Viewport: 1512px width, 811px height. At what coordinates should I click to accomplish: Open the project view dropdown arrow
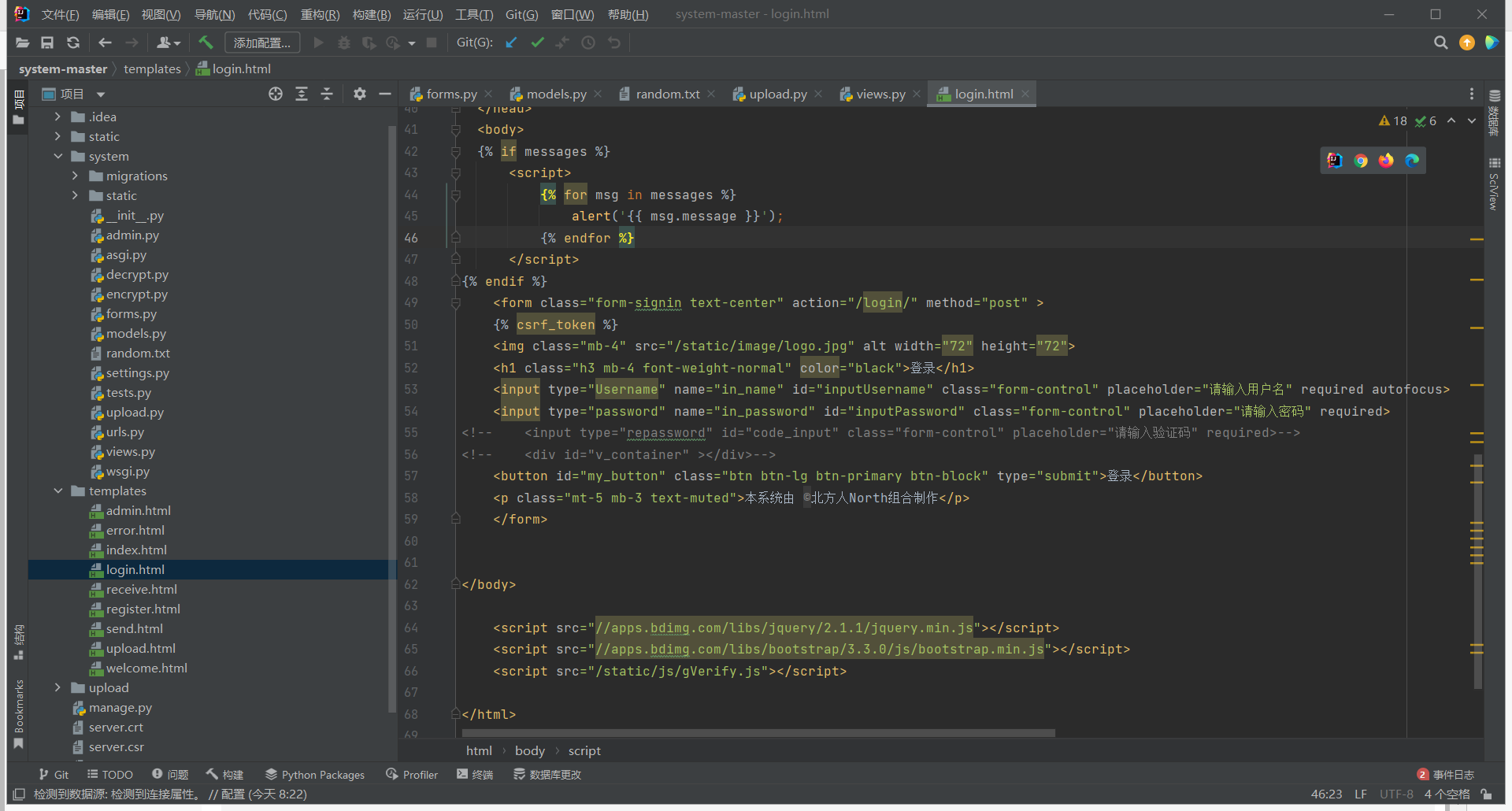101,94
